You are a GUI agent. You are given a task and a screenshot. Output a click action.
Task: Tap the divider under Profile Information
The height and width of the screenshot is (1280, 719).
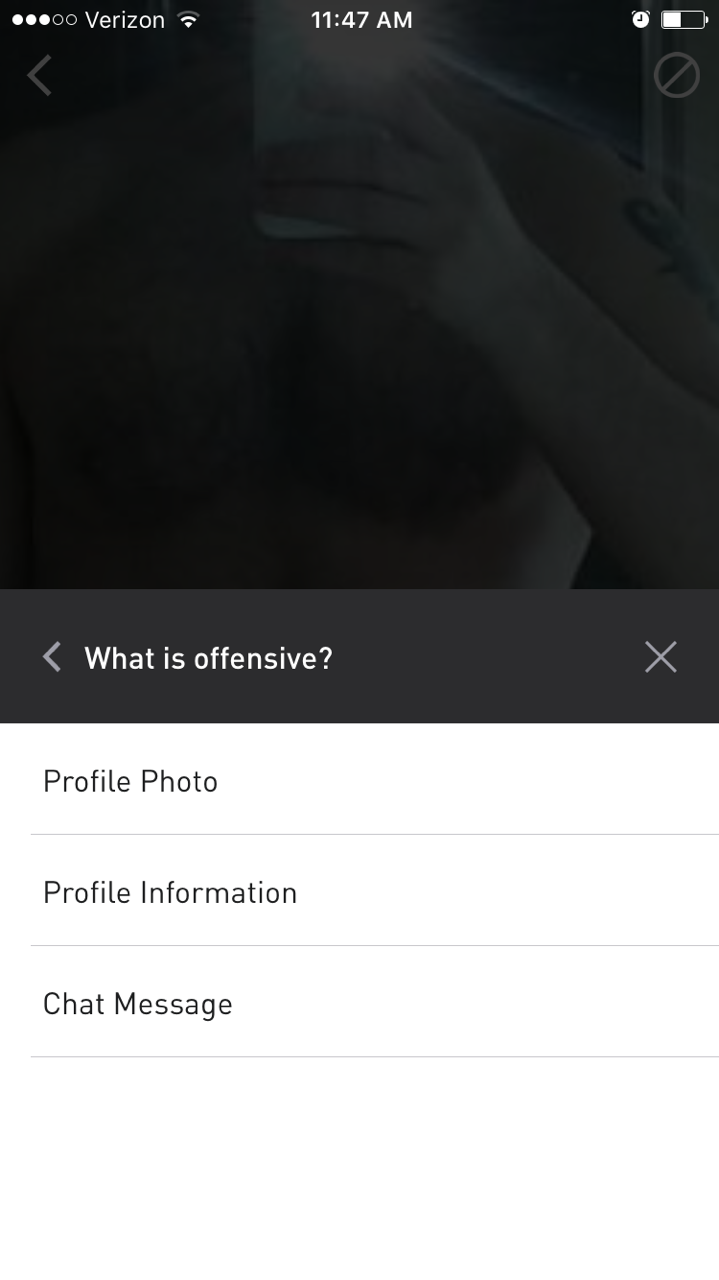pos(374,945)
